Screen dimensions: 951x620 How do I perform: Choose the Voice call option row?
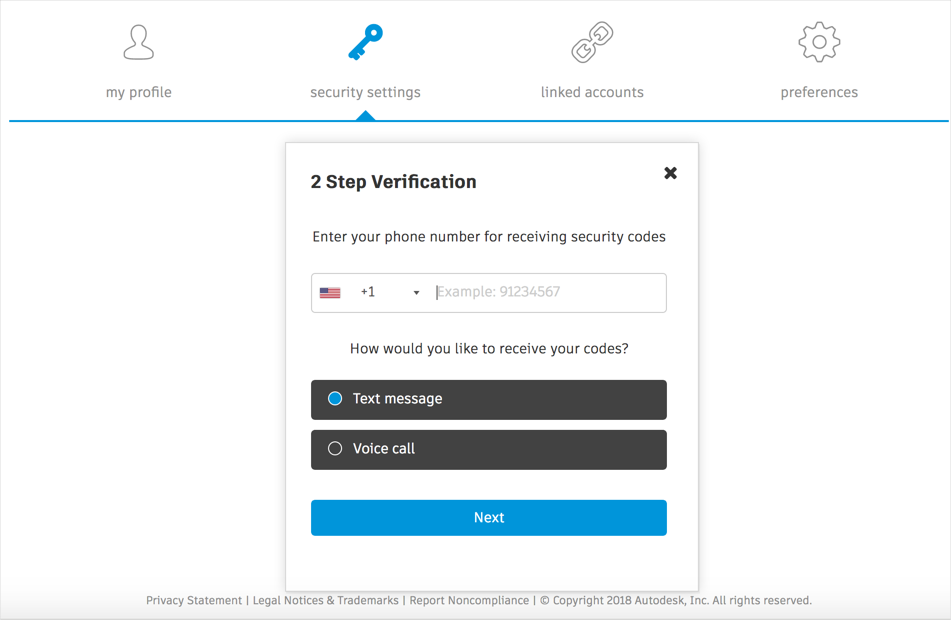[488, 449]
